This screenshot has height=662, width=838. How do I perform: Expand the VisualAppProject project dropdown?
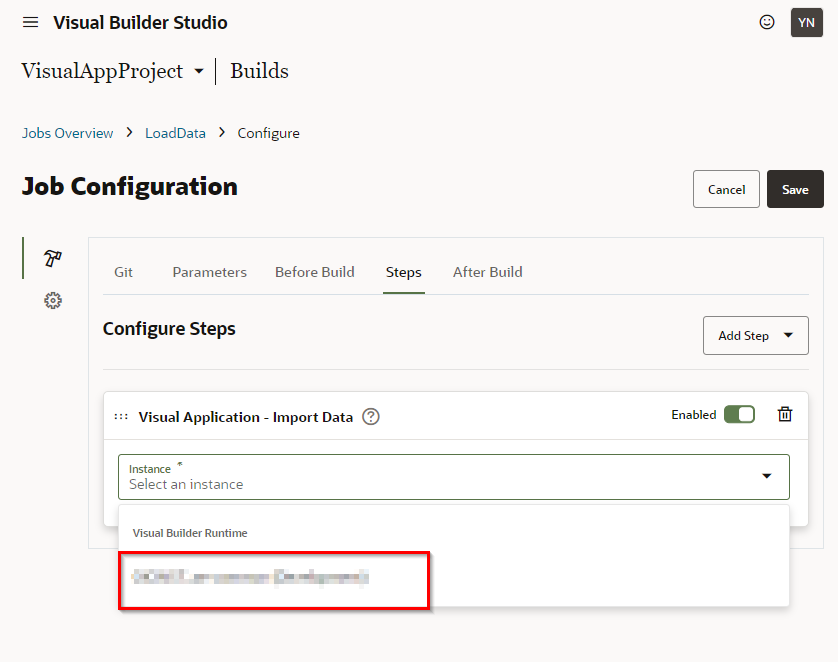tap(198, 71)
